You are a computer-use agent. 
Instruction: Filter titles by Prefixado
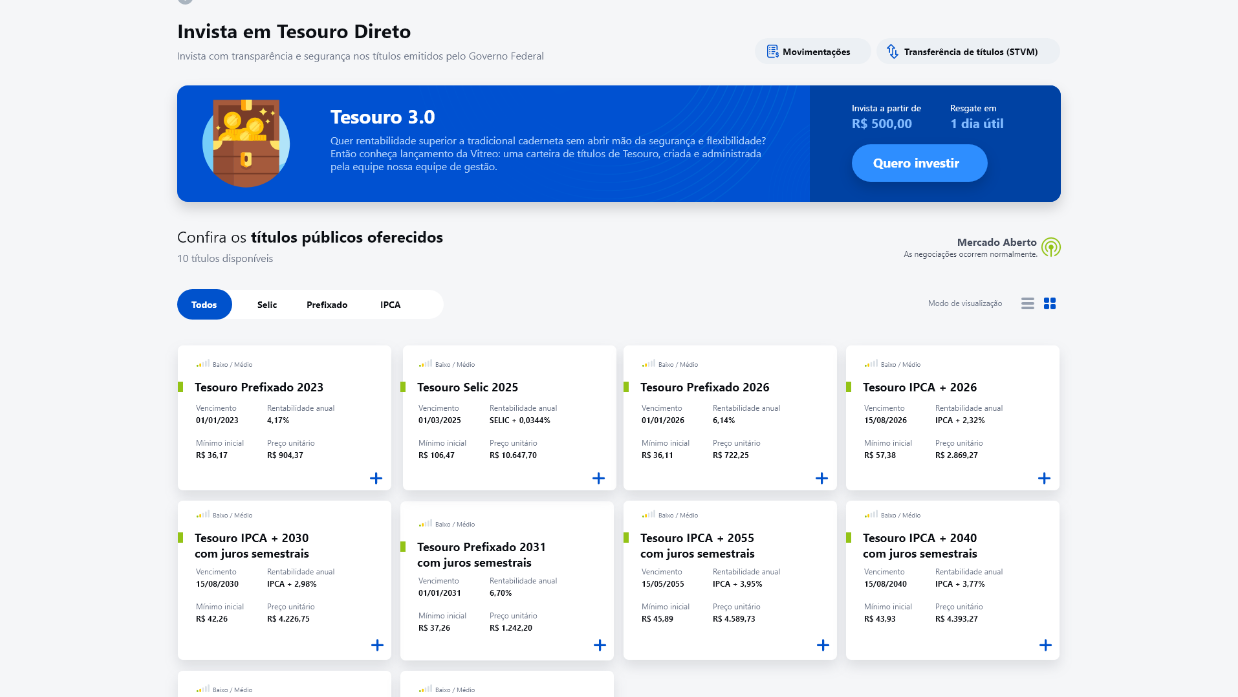[327, 305]
